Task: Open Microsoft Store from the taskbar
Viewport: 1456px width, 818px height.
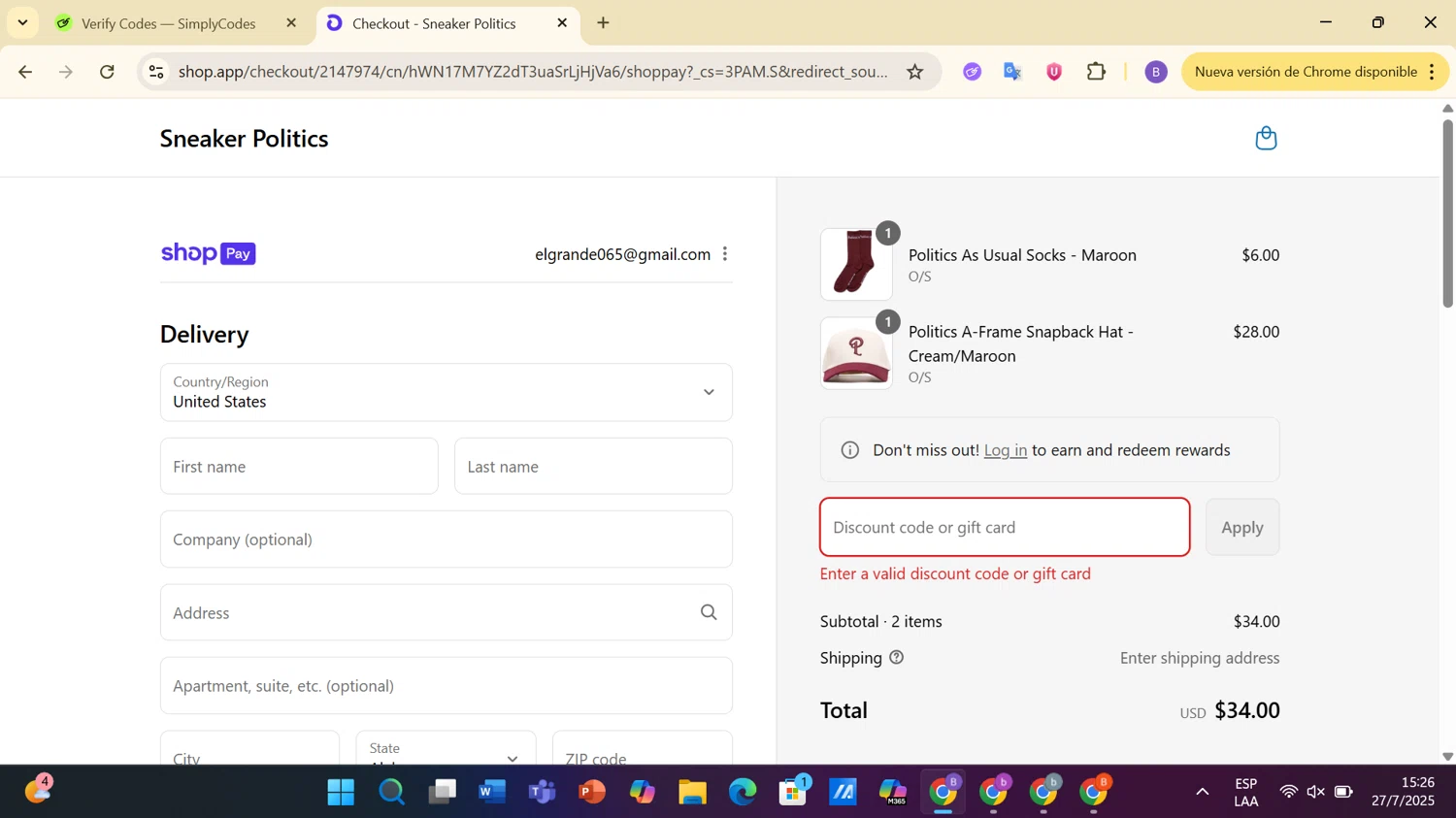Action: click(x=793, y=793)
